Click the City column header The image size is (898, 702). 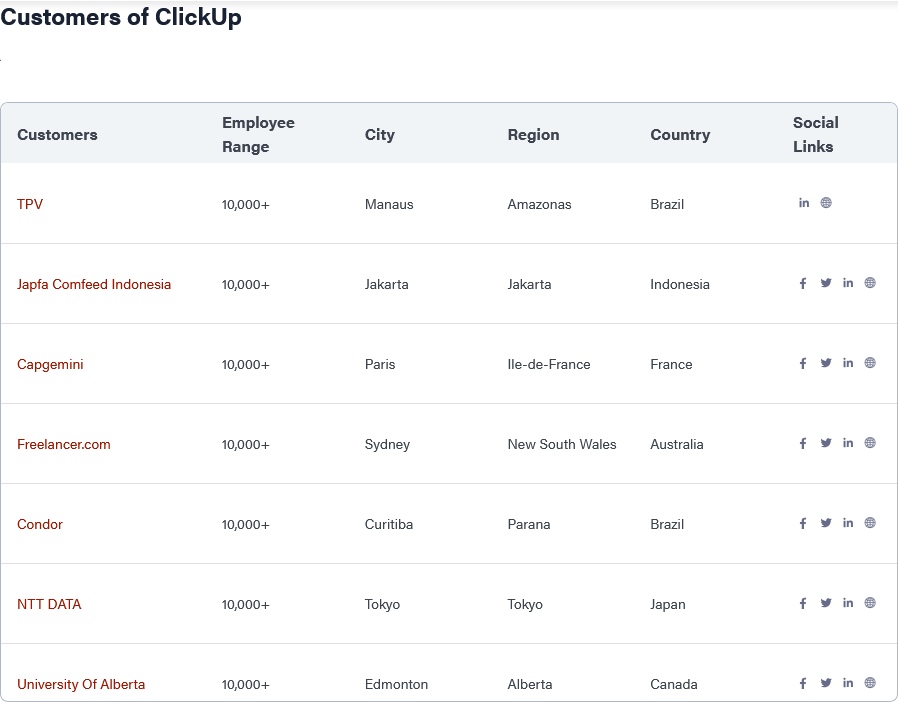point(380,135)
